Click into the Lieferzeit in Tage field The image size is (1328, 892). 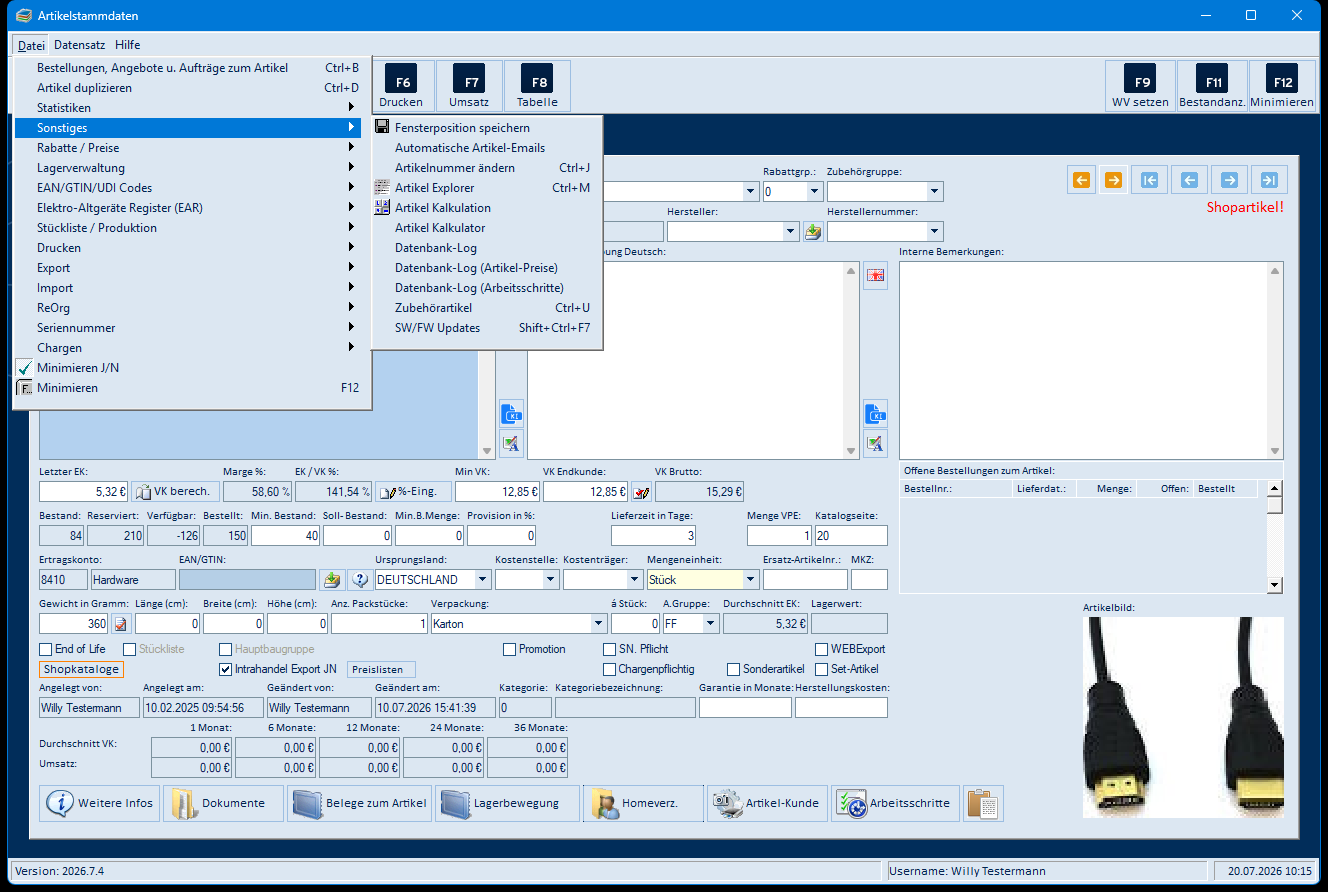pyautogui.click(x=655, y=535)
